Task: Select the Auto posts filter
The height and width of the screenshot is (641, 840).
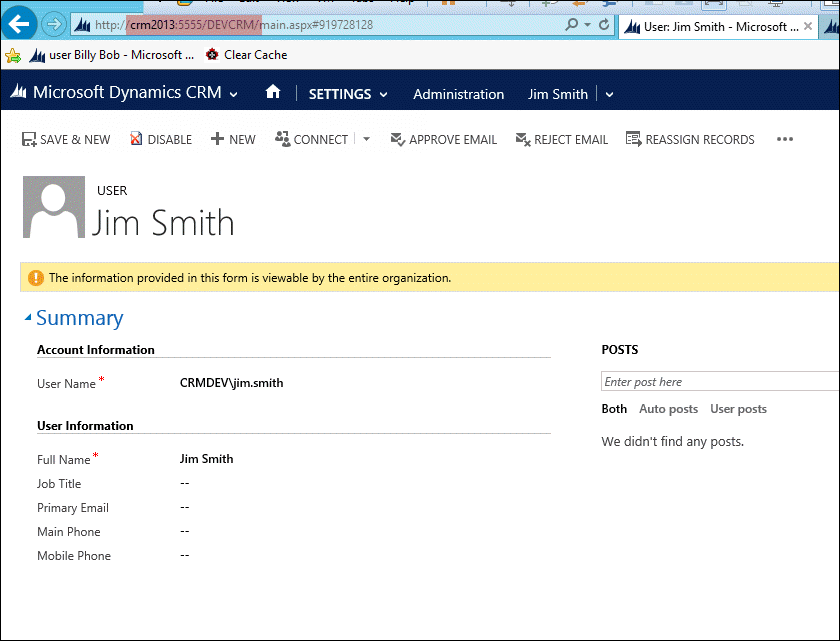Action: coord(669,409)
